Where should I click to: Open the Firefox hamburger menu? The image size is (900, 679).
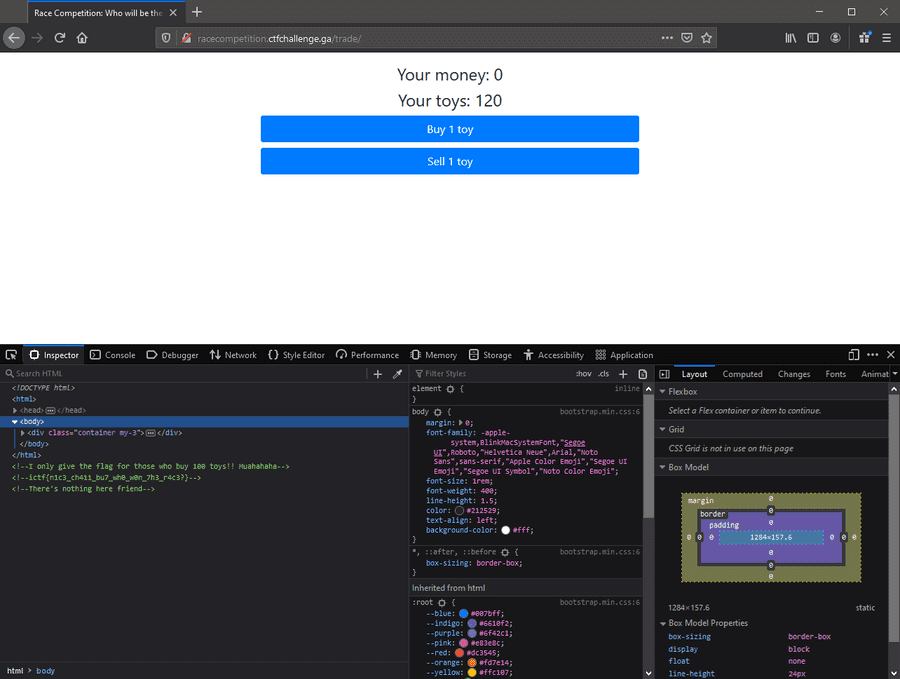(x=886, y=38)
